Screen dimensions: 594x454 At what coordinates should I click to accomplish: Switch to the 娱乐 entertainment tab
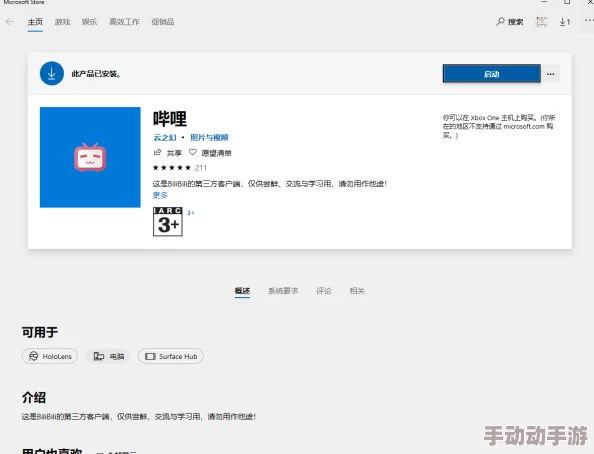(x=89, y=22)
